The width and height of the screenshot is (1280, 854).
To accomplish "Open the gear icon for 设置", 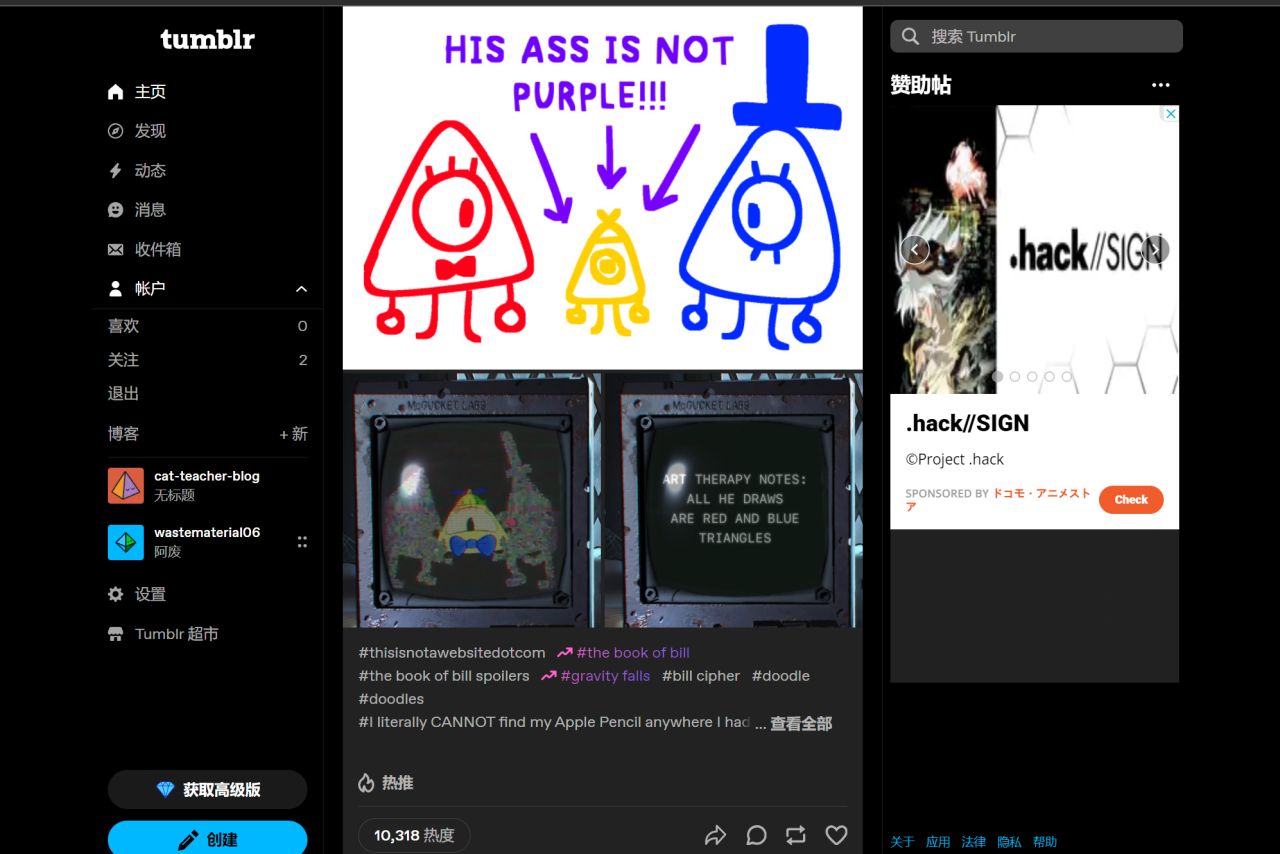I will pos(116,594).
